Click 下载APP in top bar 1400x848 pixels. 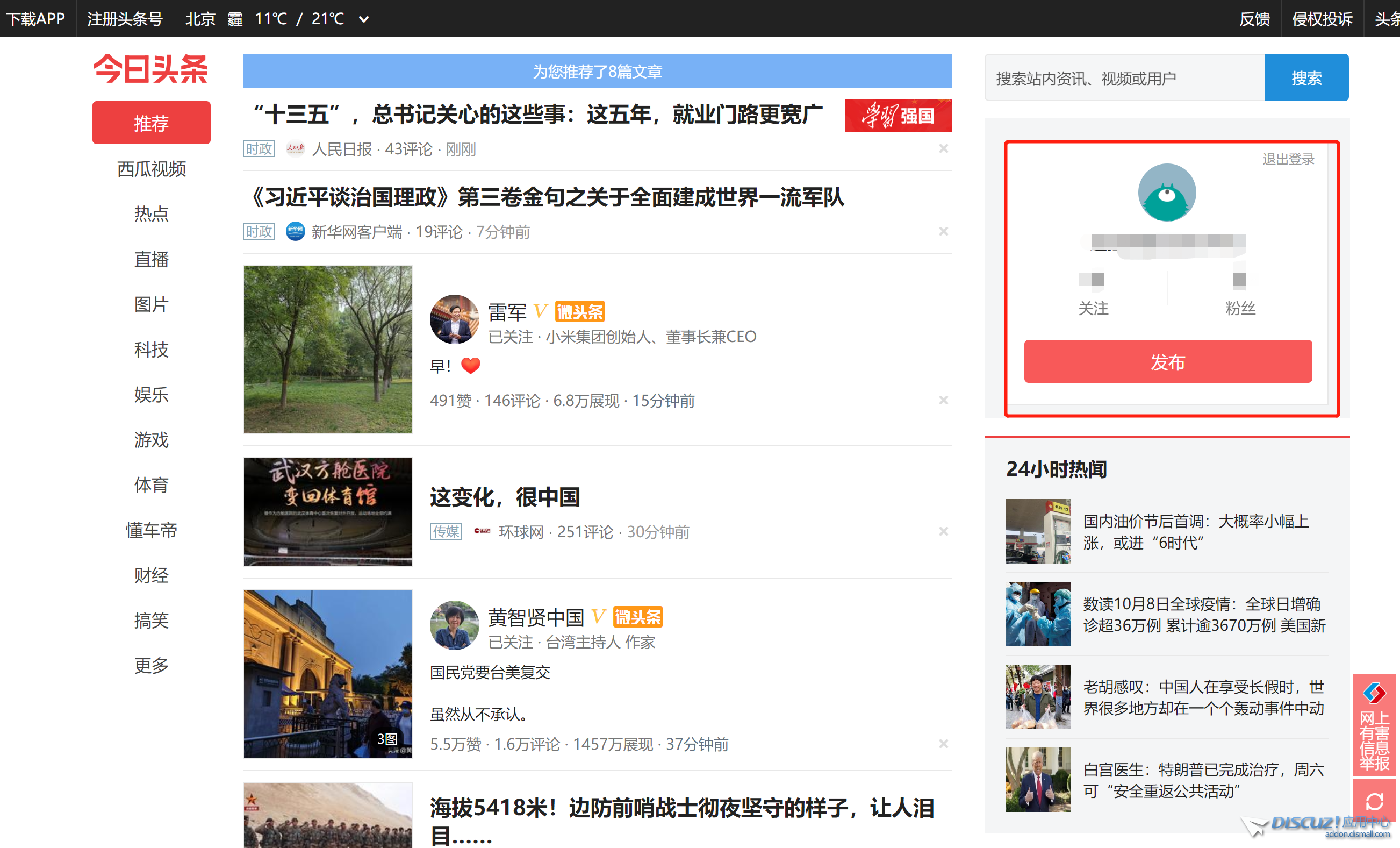pos(35,19)
